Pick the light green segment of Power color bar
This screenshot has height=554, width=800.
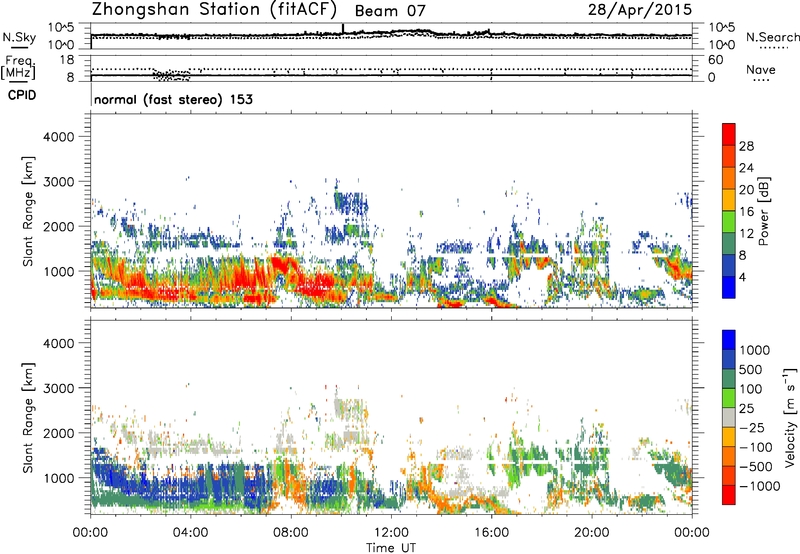tap(729, 221)
